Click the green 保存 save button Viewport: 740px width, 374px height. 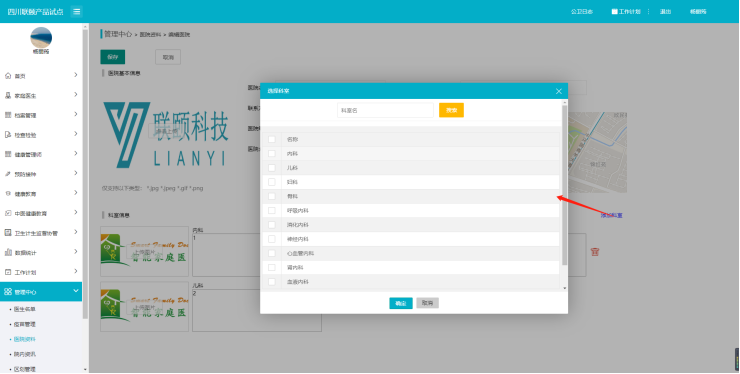112,57
